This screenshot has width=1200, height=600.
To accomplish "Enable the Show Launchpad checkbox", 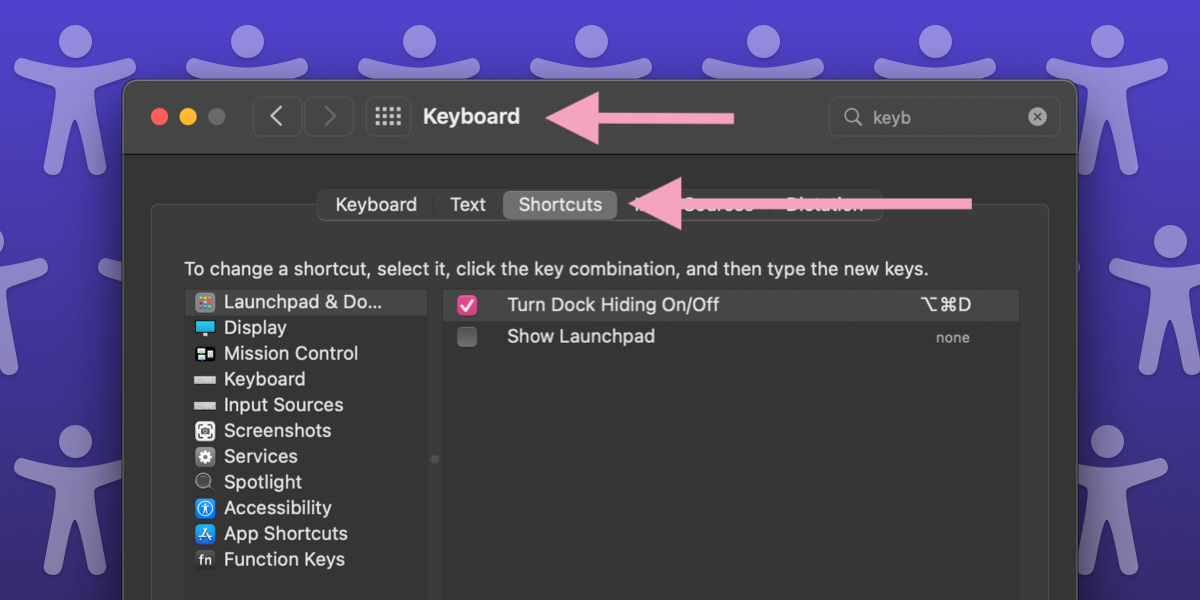I will 467,337.
